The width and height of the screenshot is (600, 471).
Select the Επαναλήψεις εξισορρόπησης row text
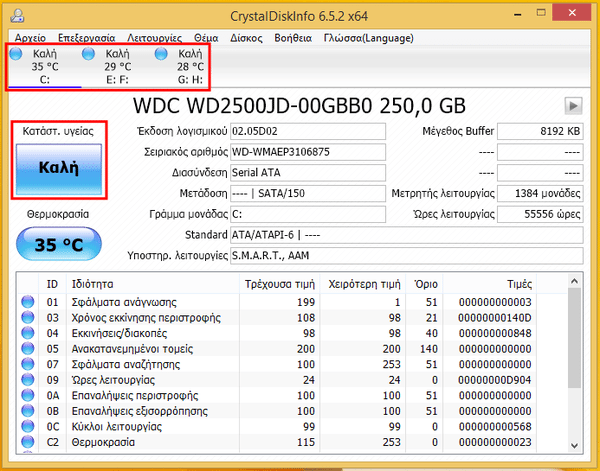pos(140,411)
